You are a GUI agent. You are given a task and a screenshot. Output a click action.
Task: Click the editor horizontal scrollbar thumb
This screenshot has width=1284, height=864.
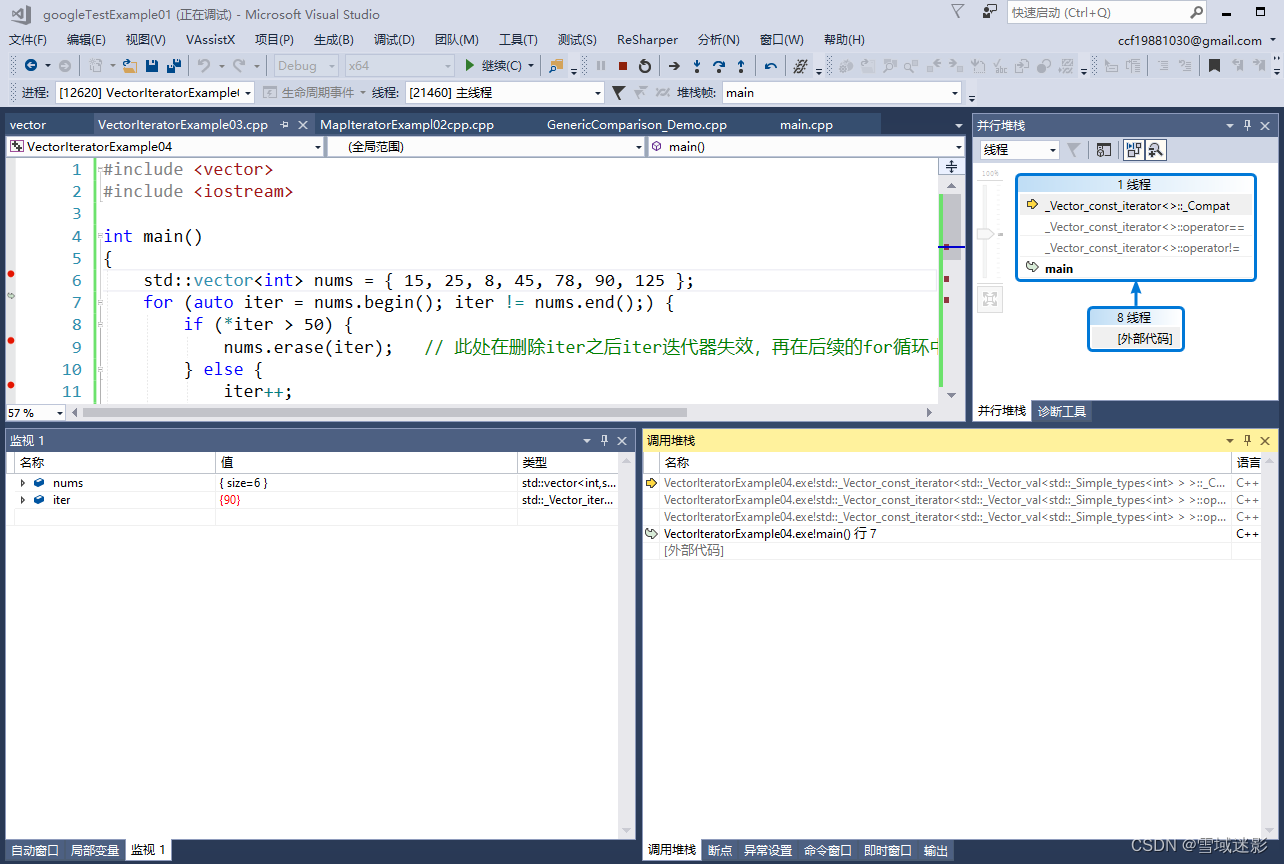click(385, 412)
